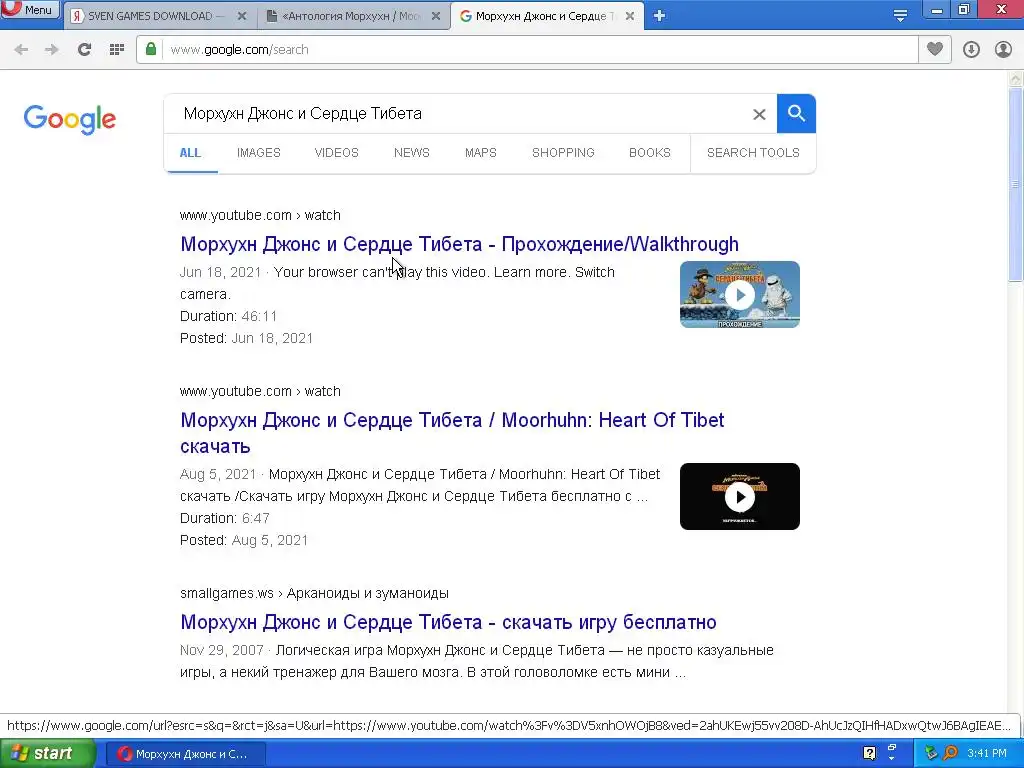The image size is (1024, 768).
Task: Click the Duration: 6:47 text
Action: [225, 518]
